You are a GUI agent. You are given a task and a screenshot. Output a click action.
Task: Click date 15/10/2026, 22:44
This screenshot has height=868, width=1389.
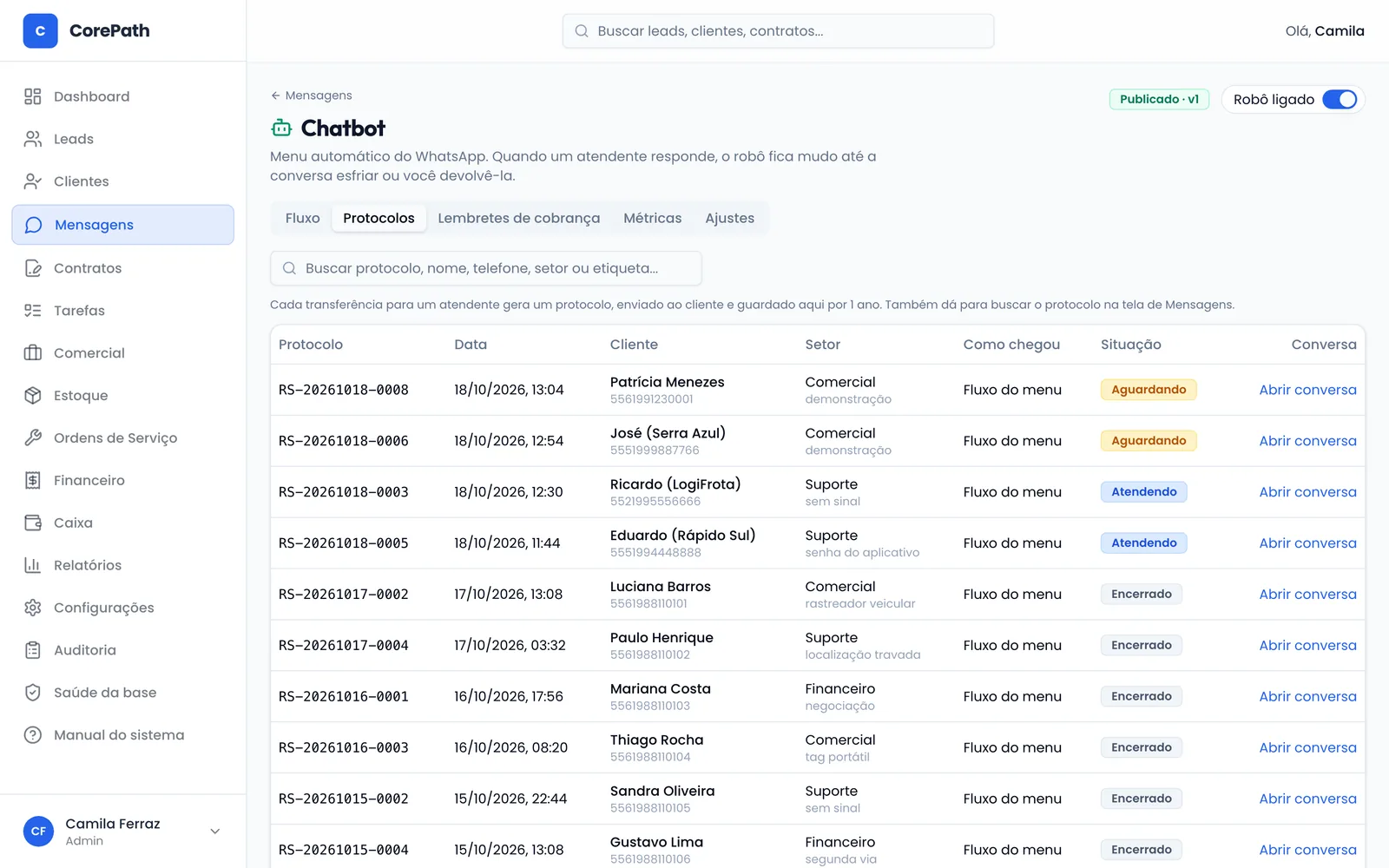coord(510,799)
